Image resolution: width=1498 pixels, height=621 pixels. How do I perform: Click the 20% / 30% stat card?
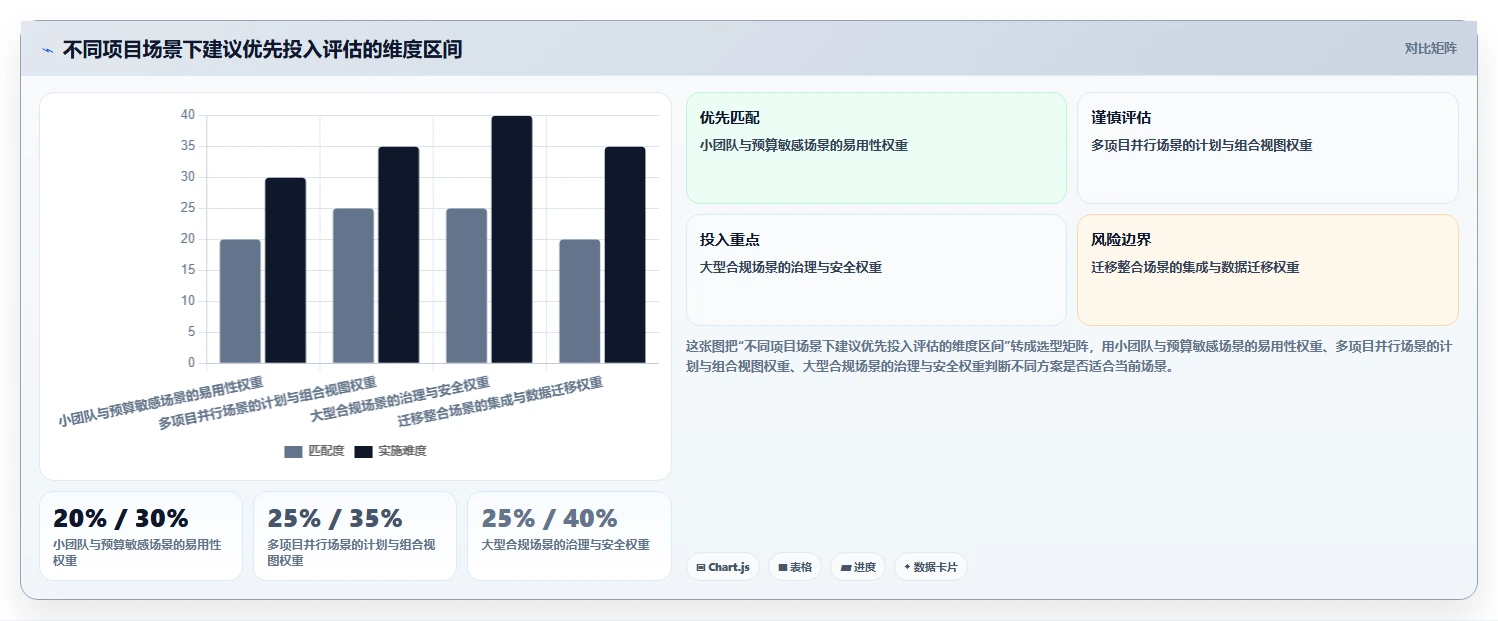pos(141,536)
